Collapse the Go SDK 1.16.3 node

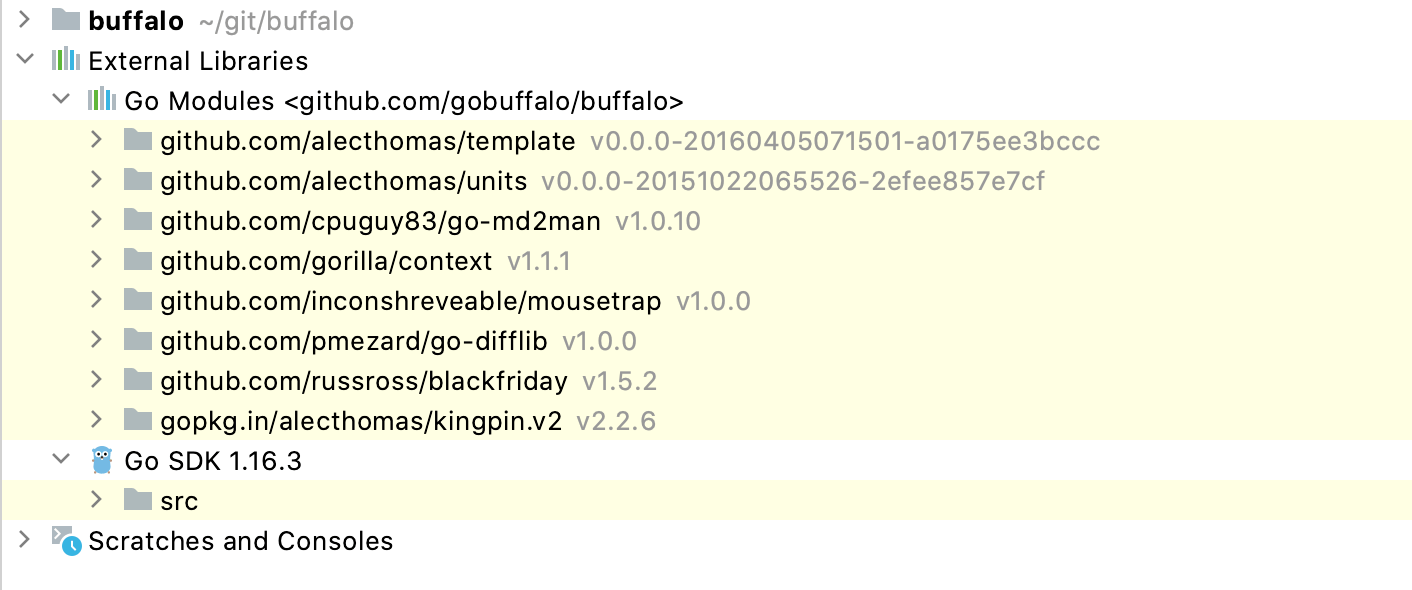click(61, 460)
